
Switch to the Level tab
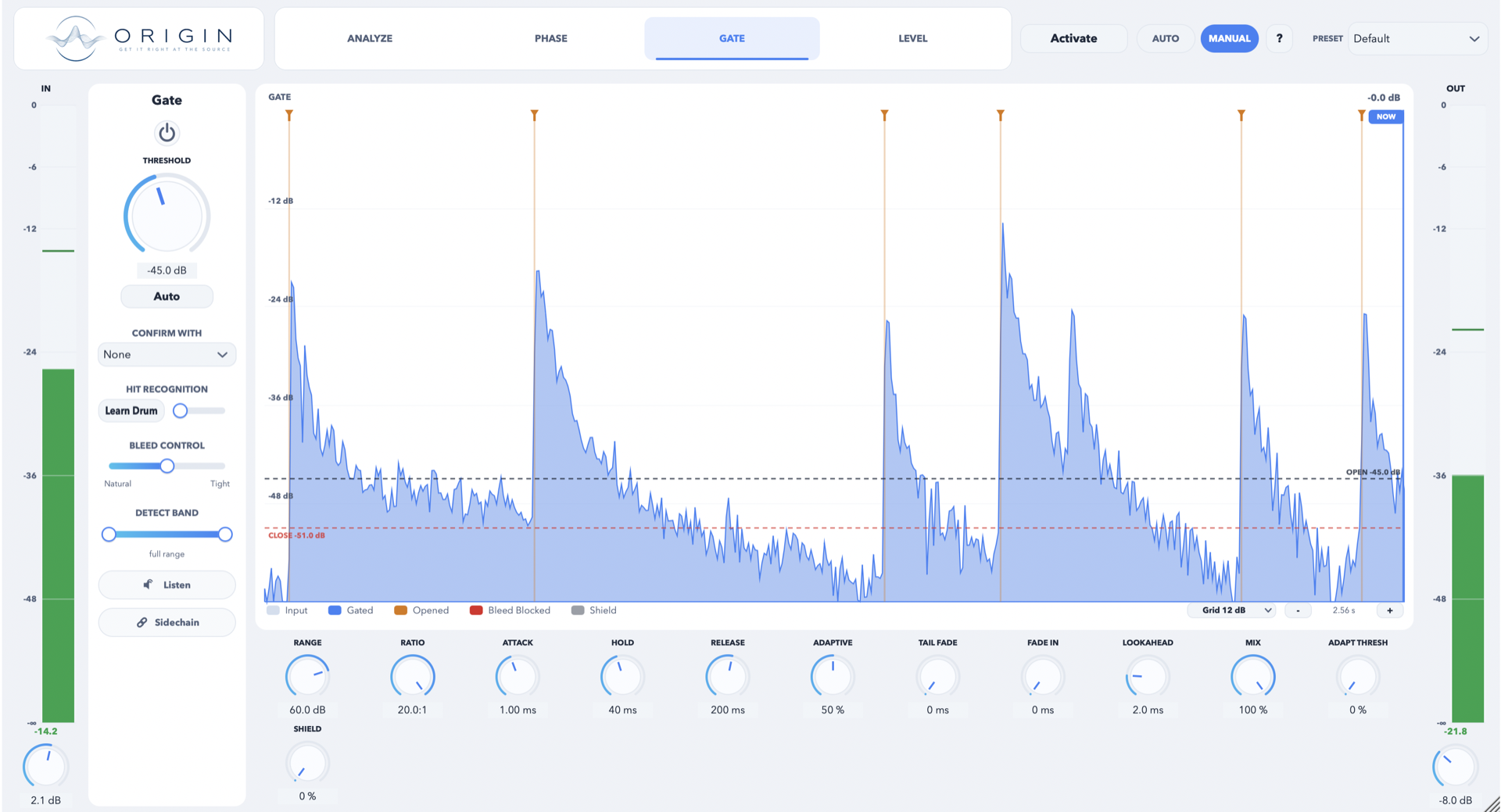pyautogui.click(x=912, y=38)
